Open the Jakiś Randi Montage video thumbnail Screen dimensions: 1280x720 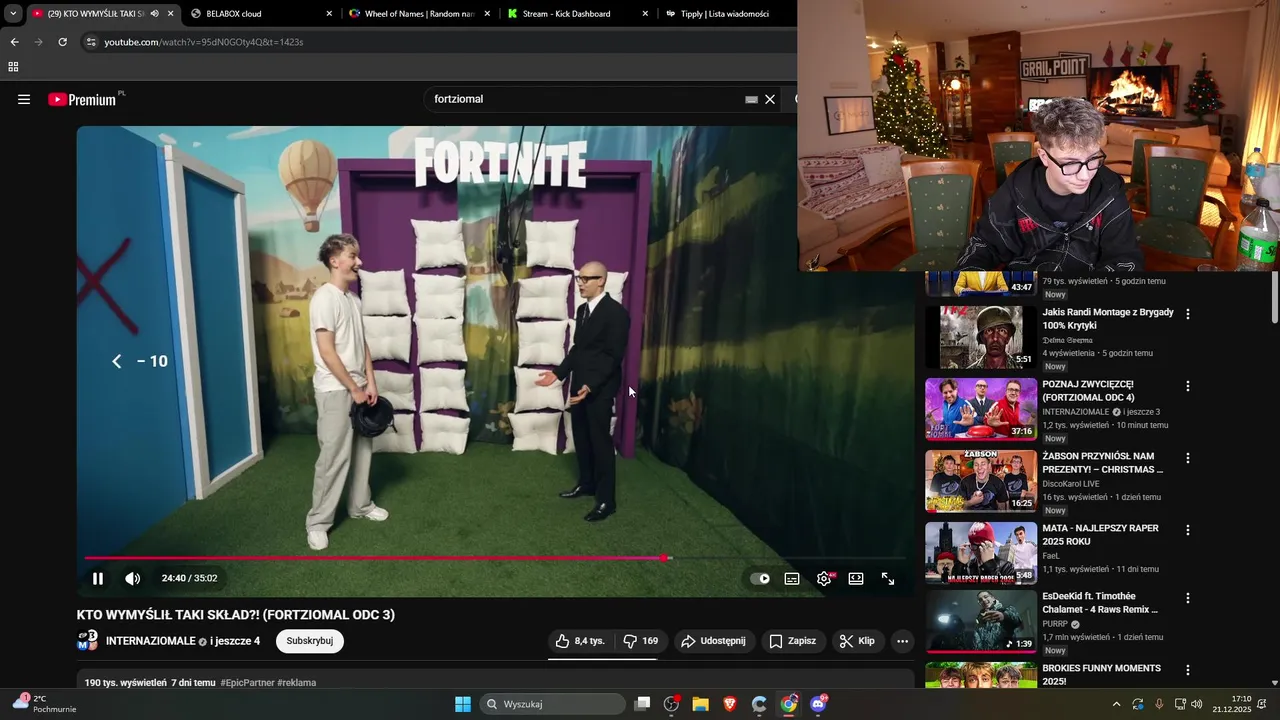pos(981,337)
